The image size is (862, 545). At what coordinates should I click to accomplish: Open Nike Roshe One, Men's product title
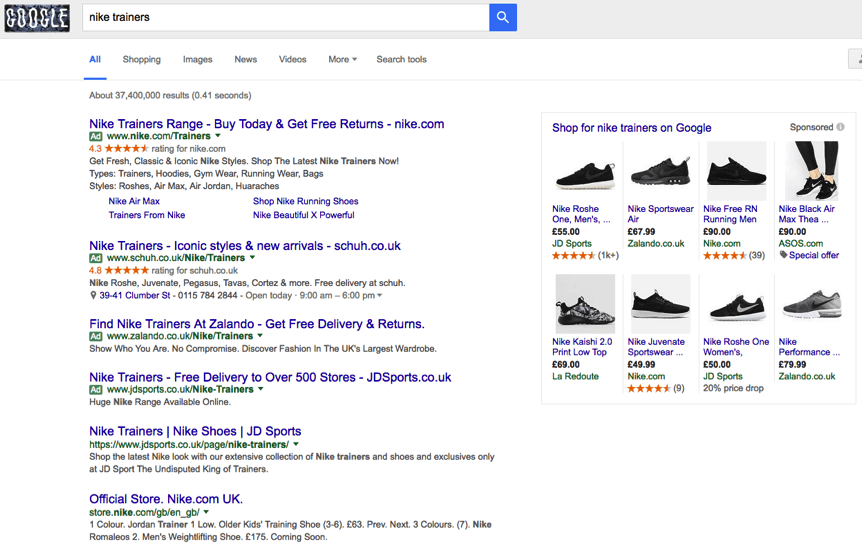pyautogui.click(x=581, y=214)
